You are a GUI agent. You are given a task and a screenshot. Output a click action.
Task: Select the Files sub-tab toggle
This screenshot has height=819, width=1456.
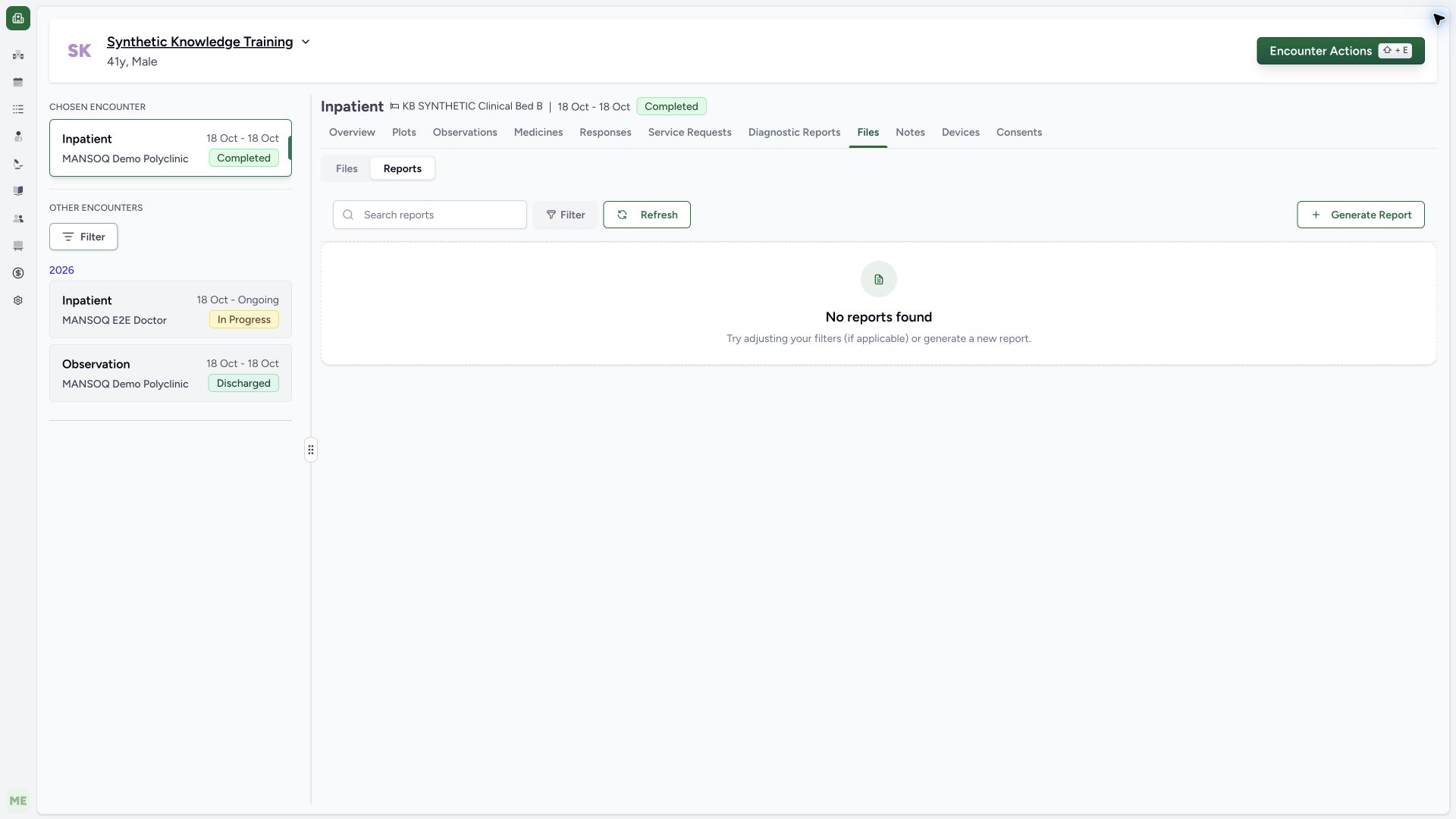[347, 168]
